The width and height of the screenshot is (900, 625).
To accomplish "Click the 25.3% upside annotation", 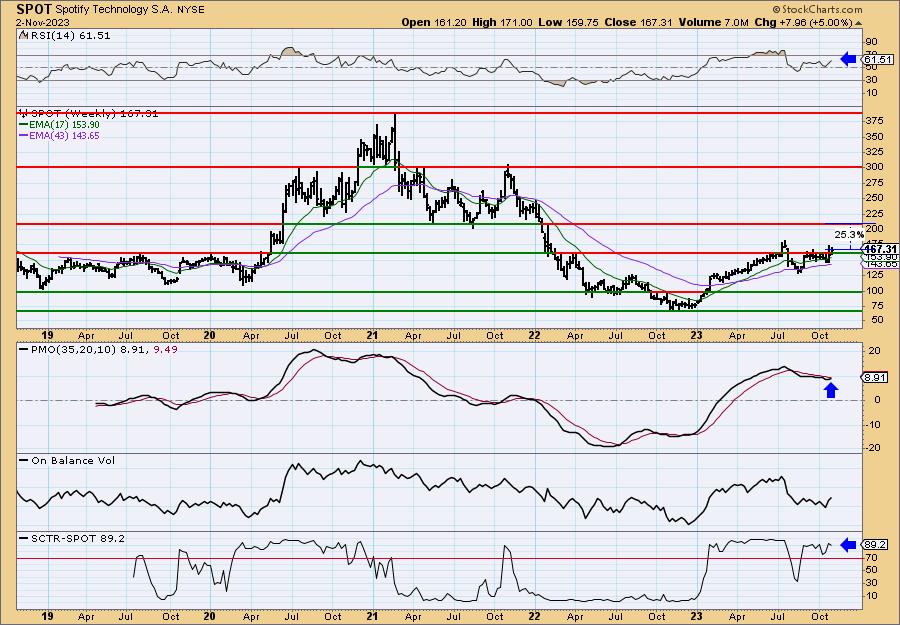I will click(x=849, y=234).
